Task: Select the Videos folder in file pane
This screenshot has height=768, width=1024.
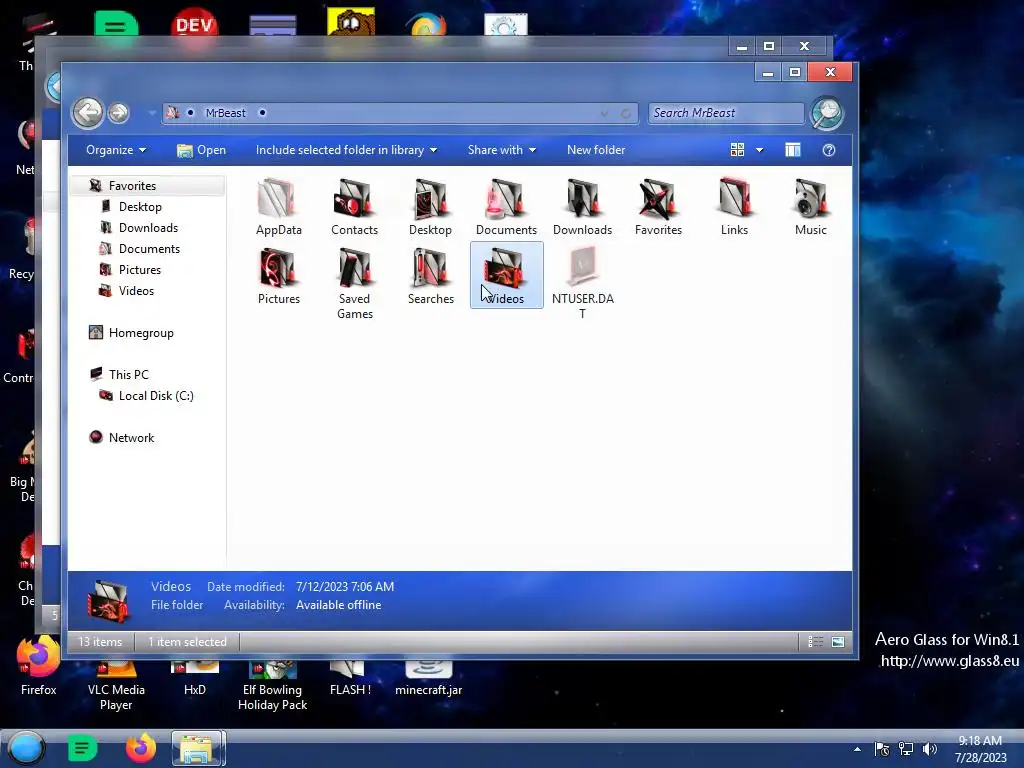Action: coord(506,275)
